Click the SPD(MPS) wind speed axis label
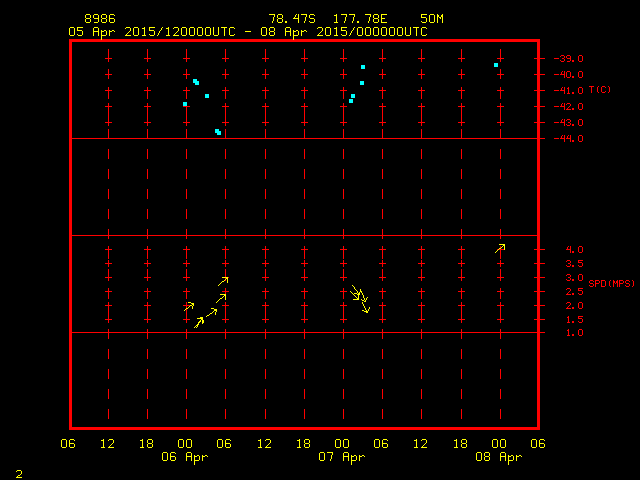640x480 pixels. (x=611, y=284)
